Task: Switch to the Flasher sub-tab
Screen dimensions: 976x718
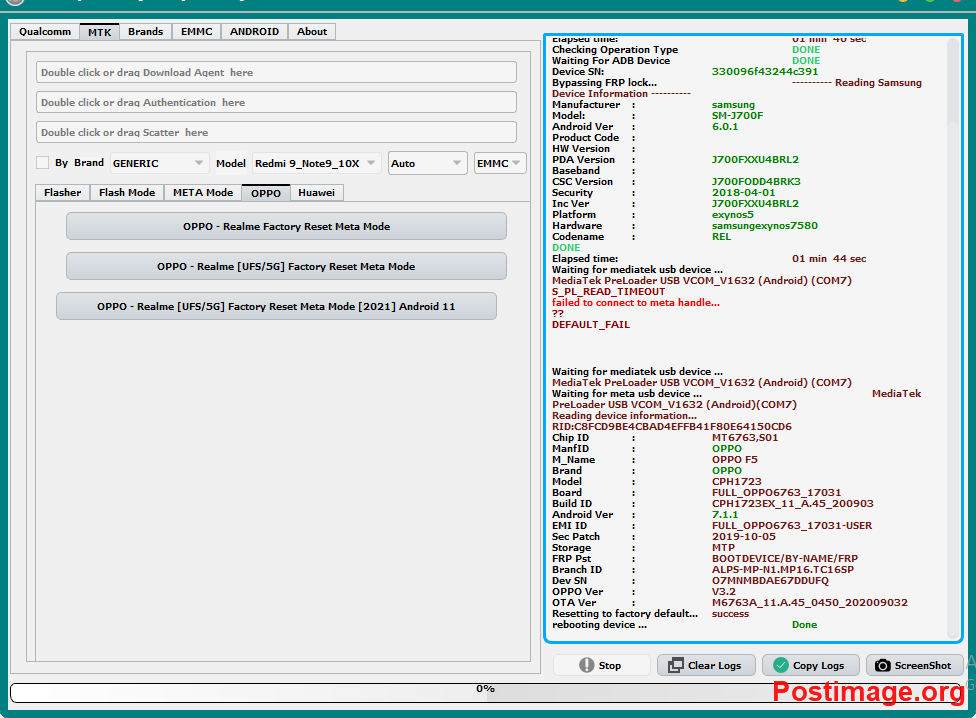Action: point(62,193)
